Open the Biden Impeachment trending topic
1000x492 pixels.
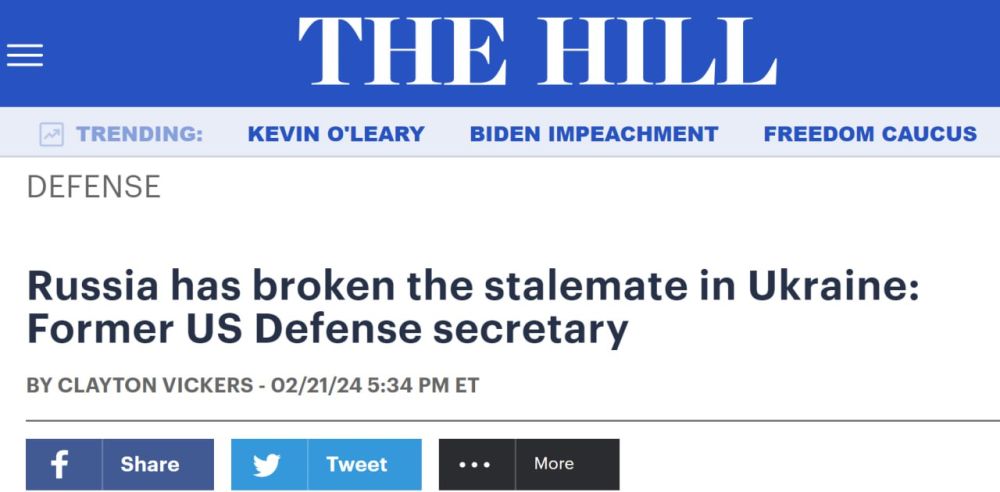tap(594, 134)
